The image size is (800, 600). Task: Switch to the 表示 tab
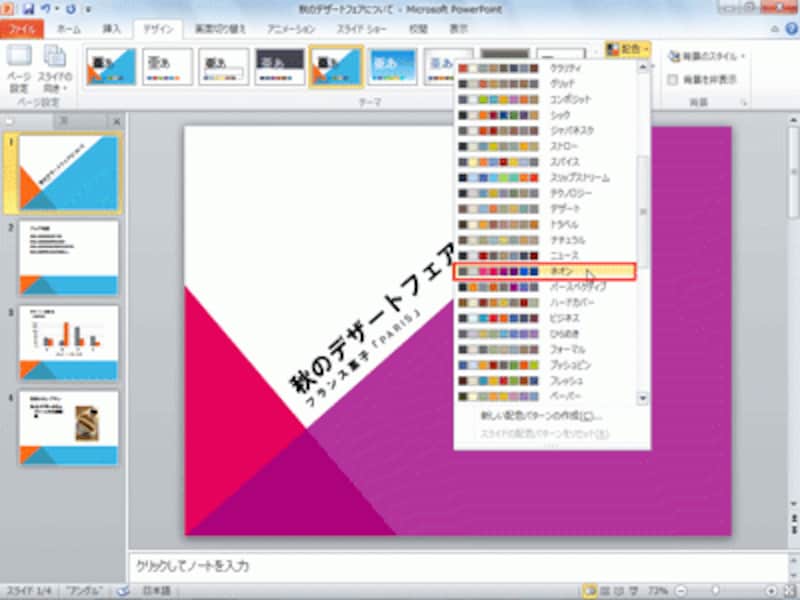pos(459,29)
